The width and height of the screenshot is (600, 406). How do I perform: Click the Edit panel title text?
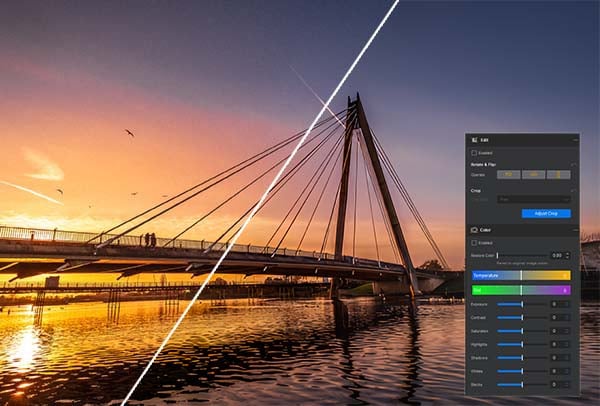484,140
